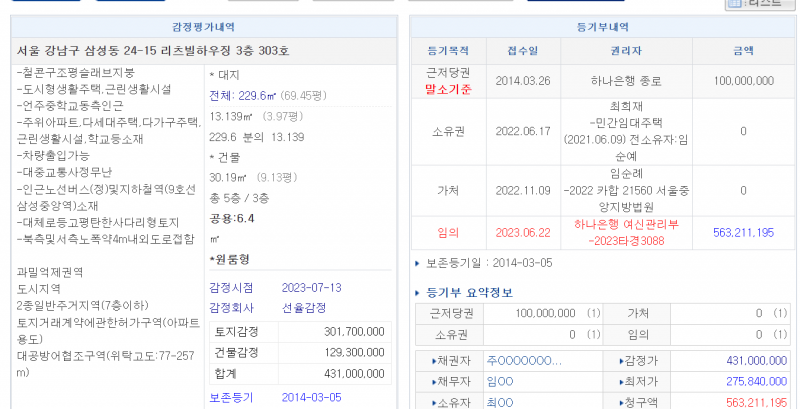
Task: Click the arrow bullet beside 보존등기일
Action: point(418,264)
